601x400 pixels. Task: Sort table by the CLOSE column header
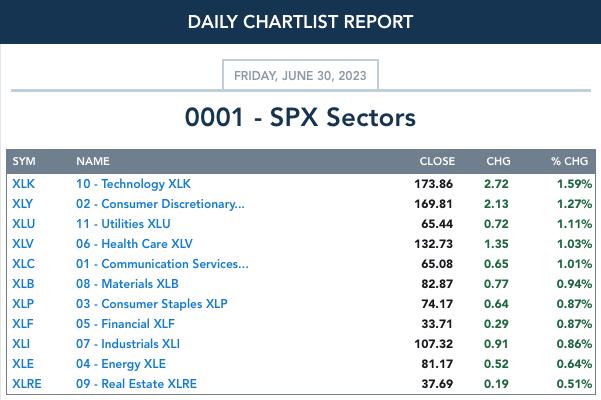[437, 161]
